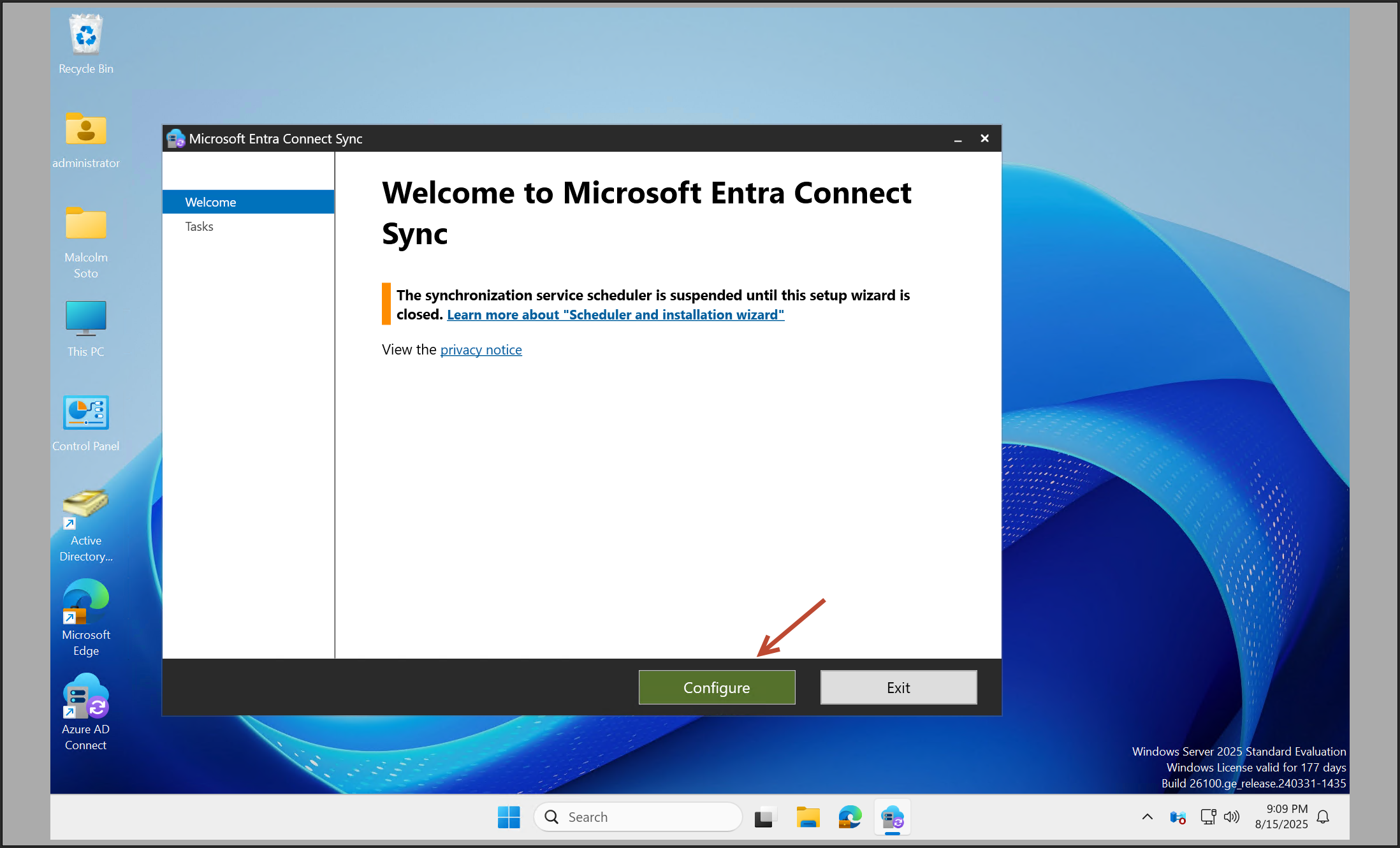Click the green Configure button
Viewport: 1400px width, 848px height.
pos(717,687)
